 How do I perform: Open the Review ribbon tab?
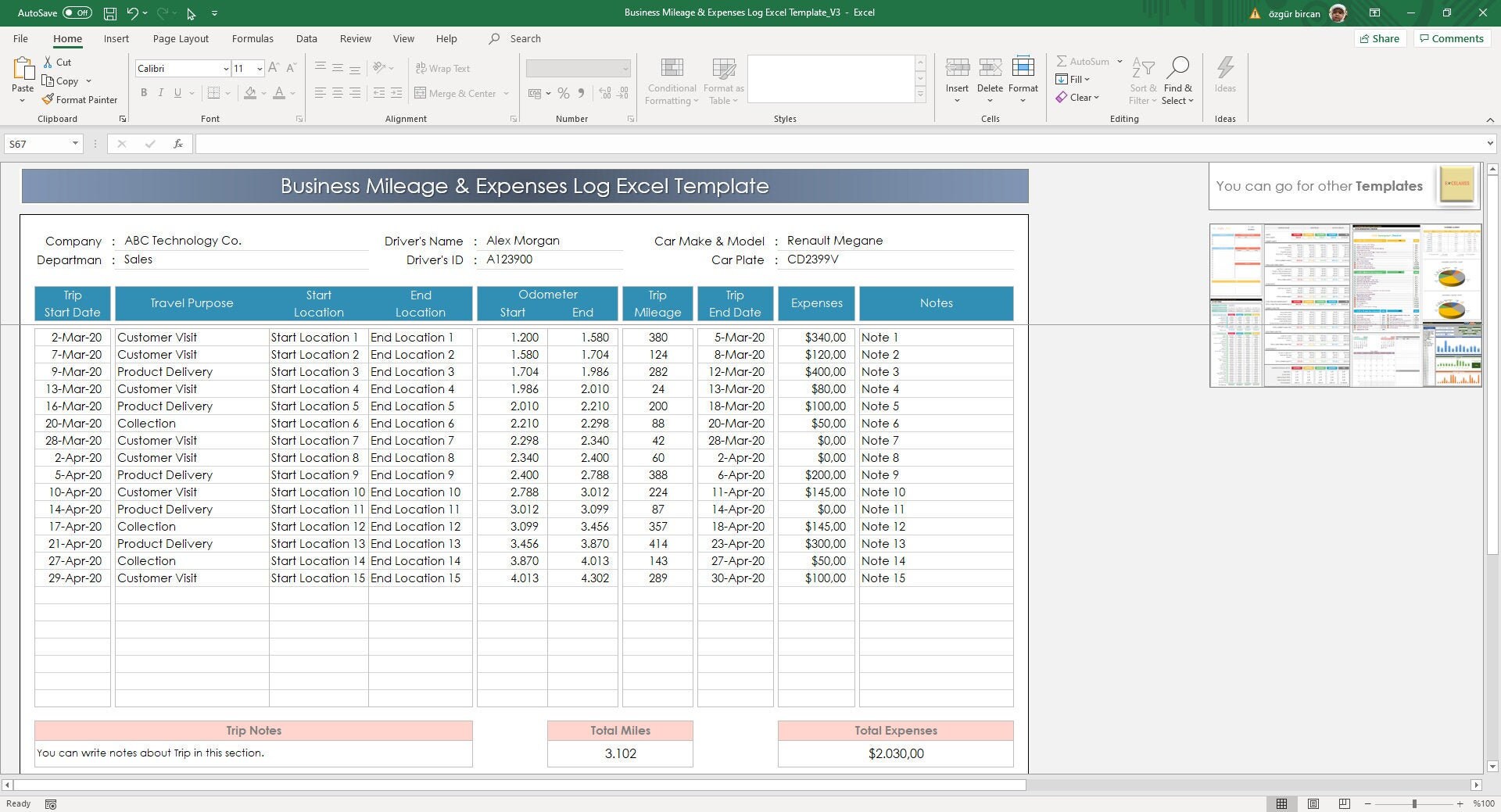(x=355, y=38)
